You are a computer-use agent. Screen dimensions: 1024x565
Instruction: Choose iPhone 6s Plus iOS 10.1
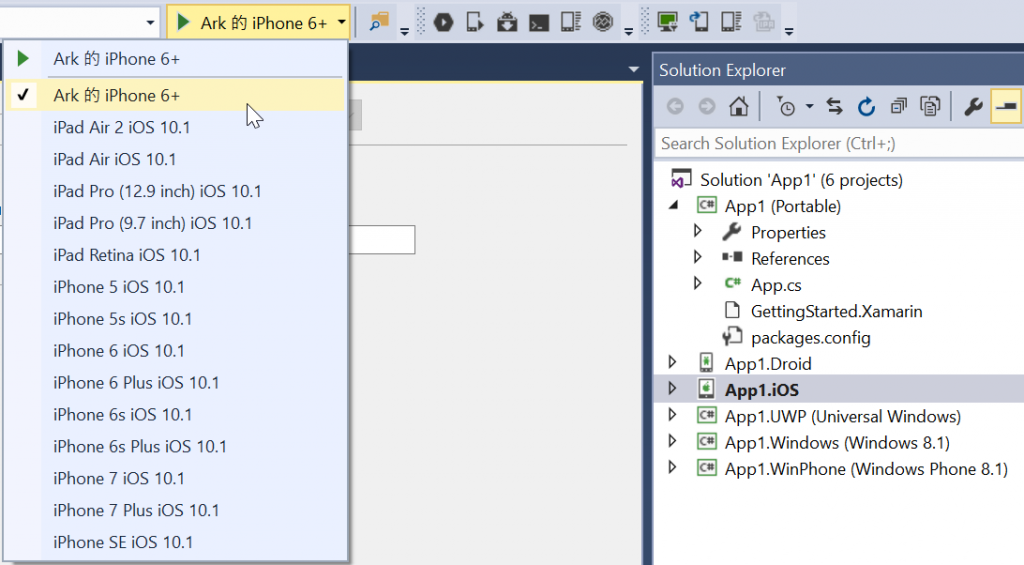(x=176, y=447)
